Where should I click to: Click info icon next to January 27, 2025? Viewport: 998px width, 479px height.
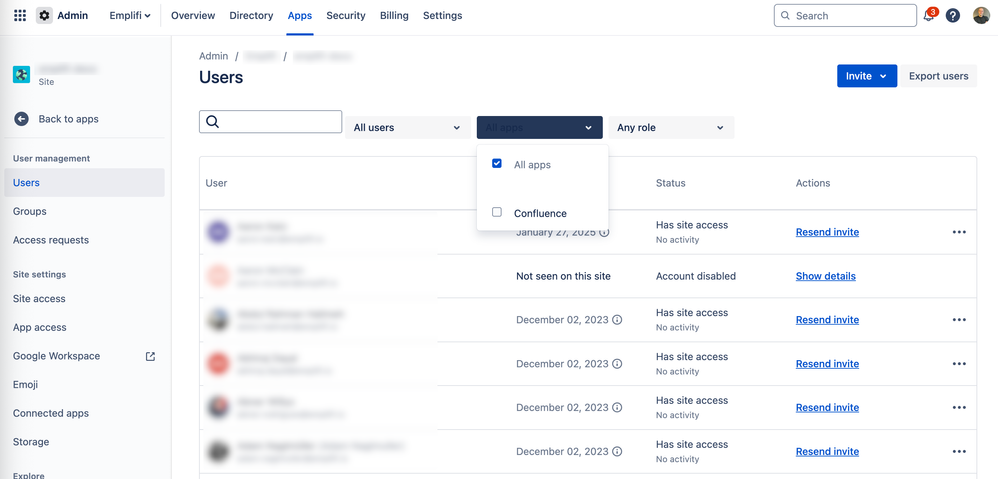pyautogui.click(x=604, y=232)
